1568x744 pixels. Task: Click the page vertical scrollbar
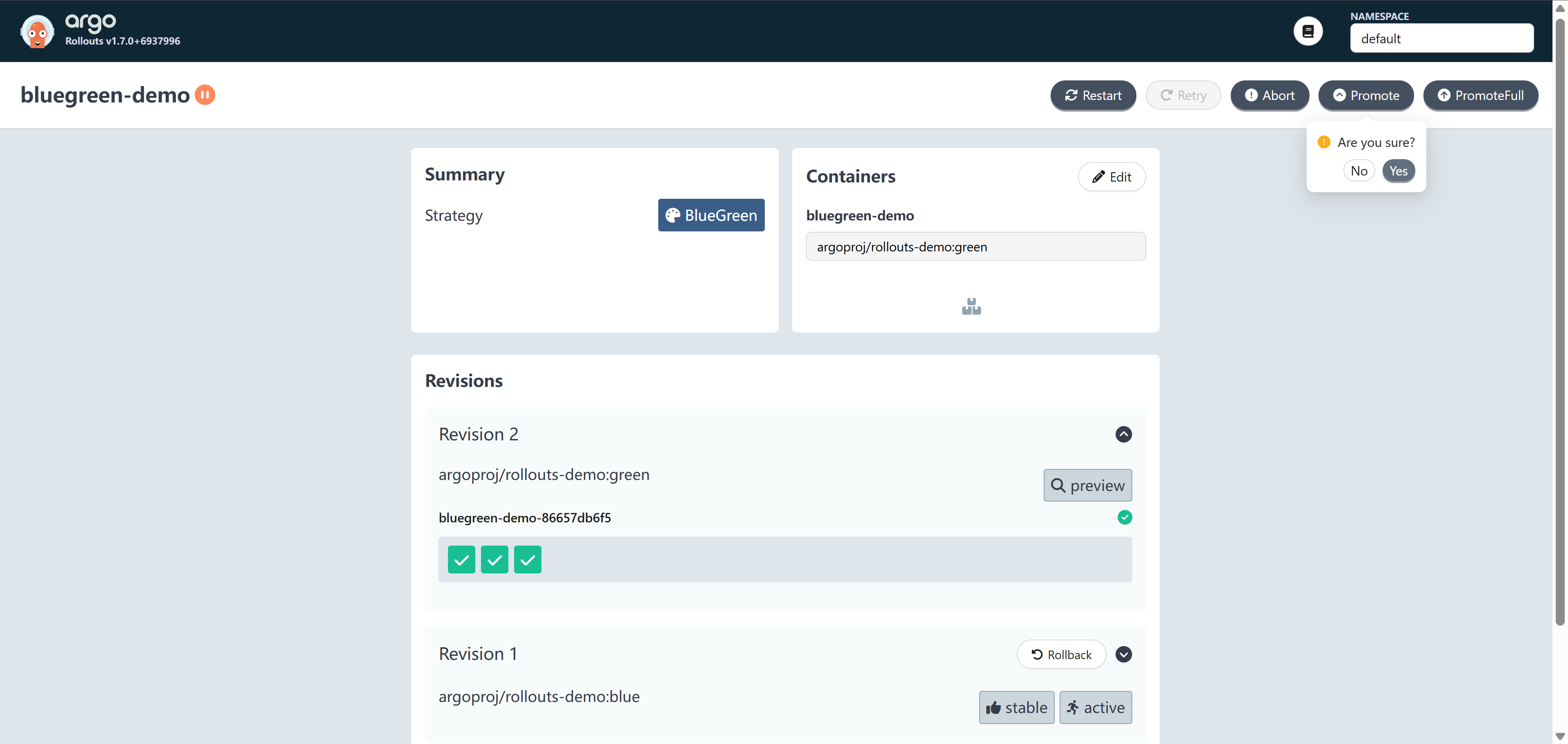pos(1560,322)
